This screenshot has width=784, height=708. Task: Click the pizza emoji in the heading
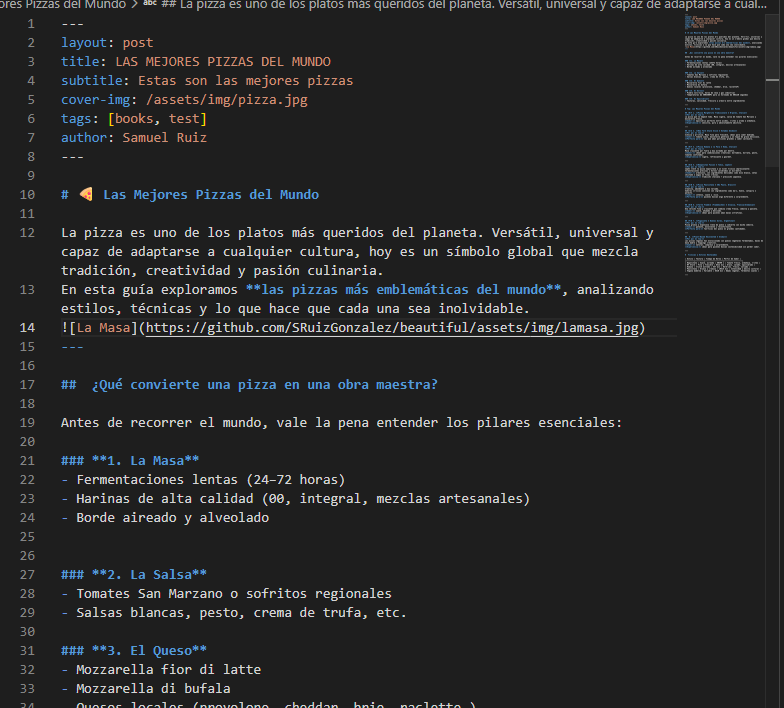(x=86, y=195)
